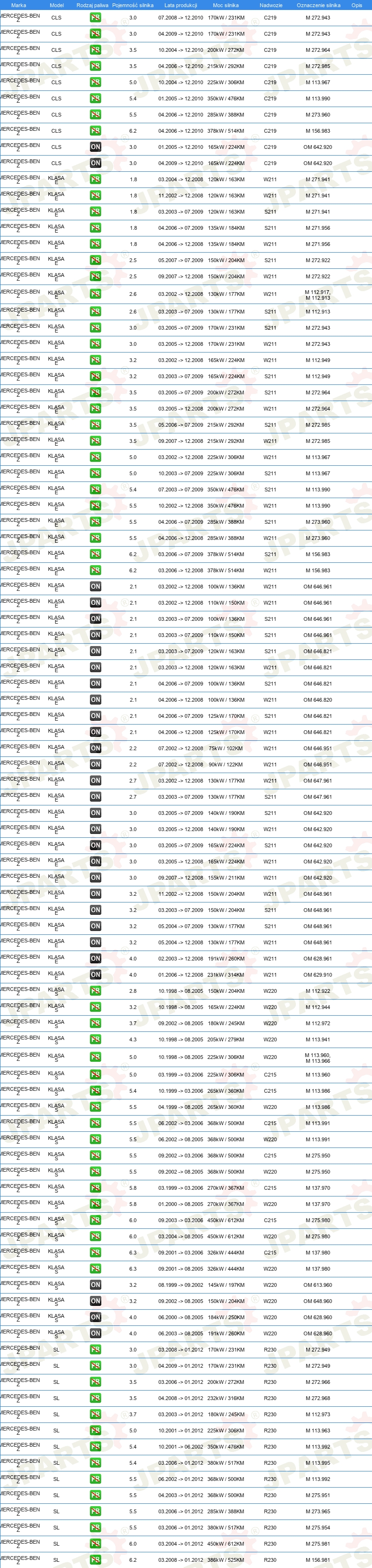Select the engine code M 275.951 cell
This screenshot has height=1568, width=372.
click(318, 1495)
